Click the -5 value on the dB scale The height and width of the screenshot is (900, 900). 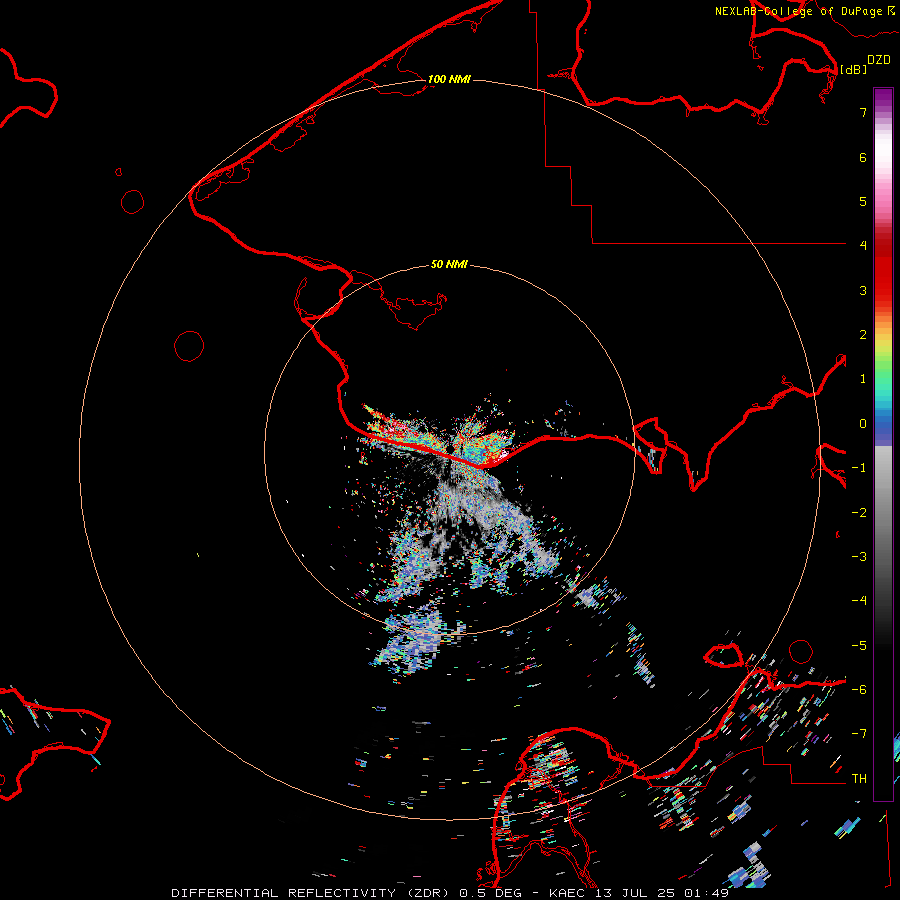(859, 646)
